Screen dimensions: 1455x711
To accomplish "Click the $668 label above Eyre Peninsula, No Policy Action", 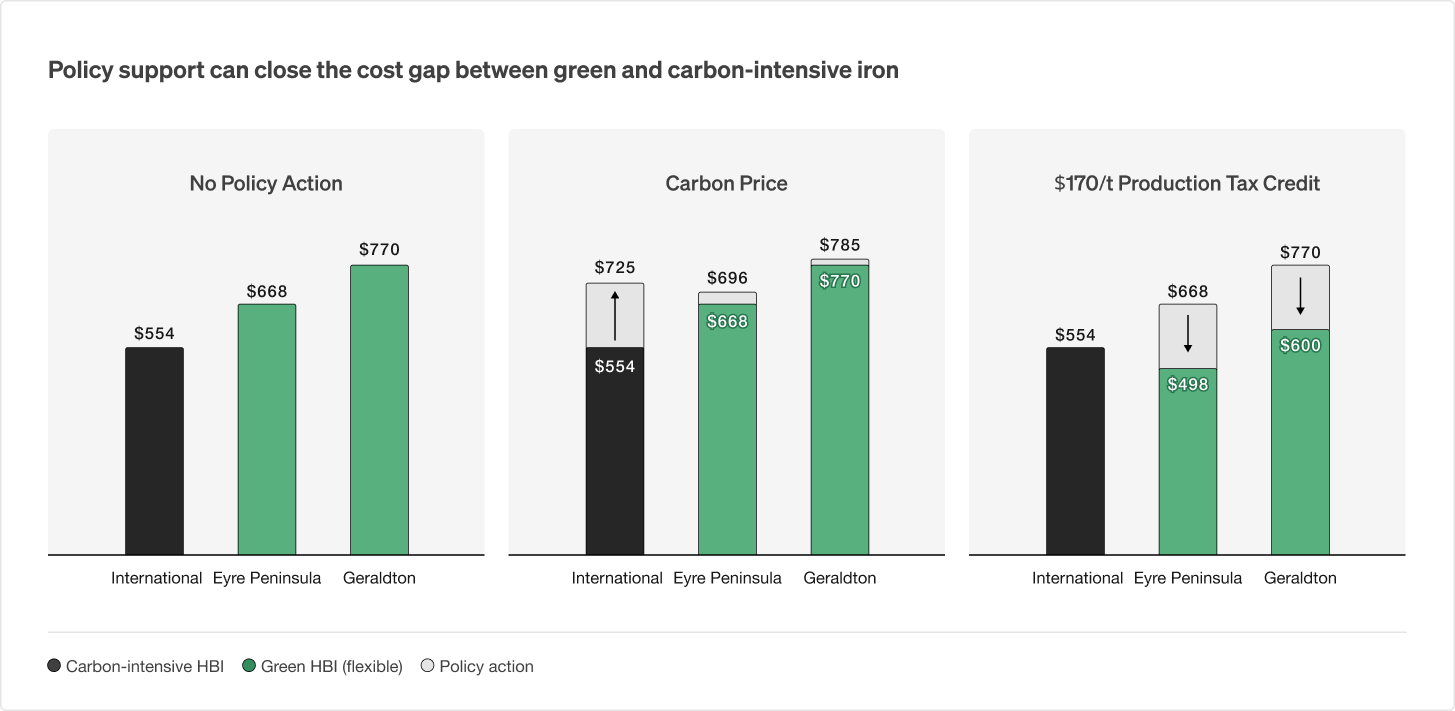I will tap(267, 292).
